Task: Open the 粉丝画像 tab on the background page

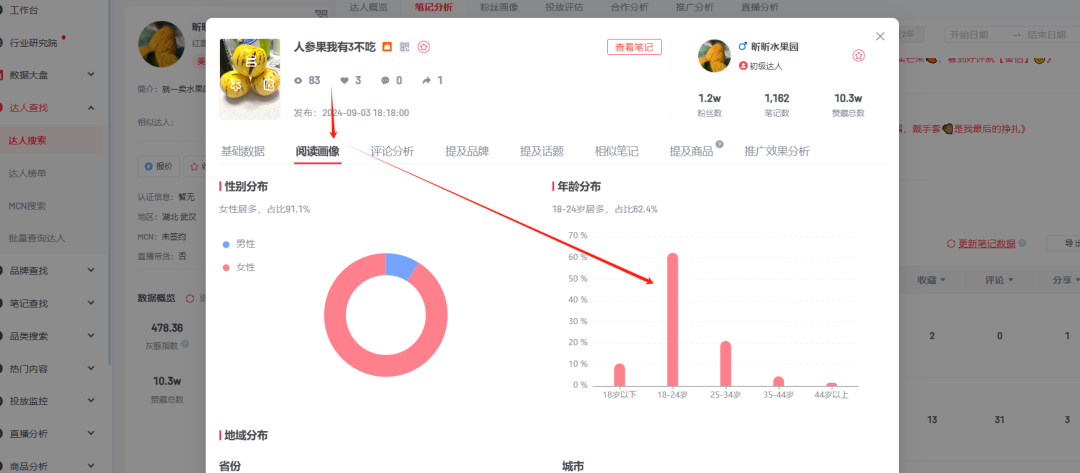Action: point(499,7)
